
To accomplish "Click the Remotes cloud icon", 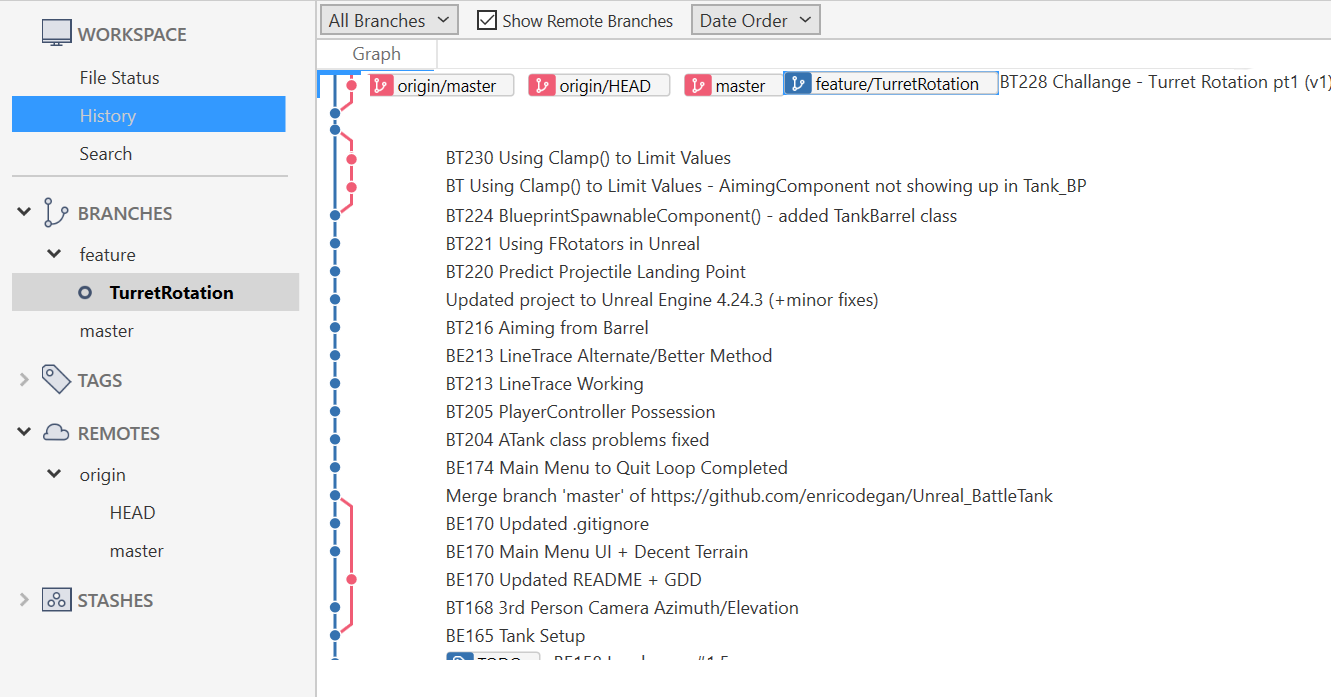I will [x=56, y=433].
